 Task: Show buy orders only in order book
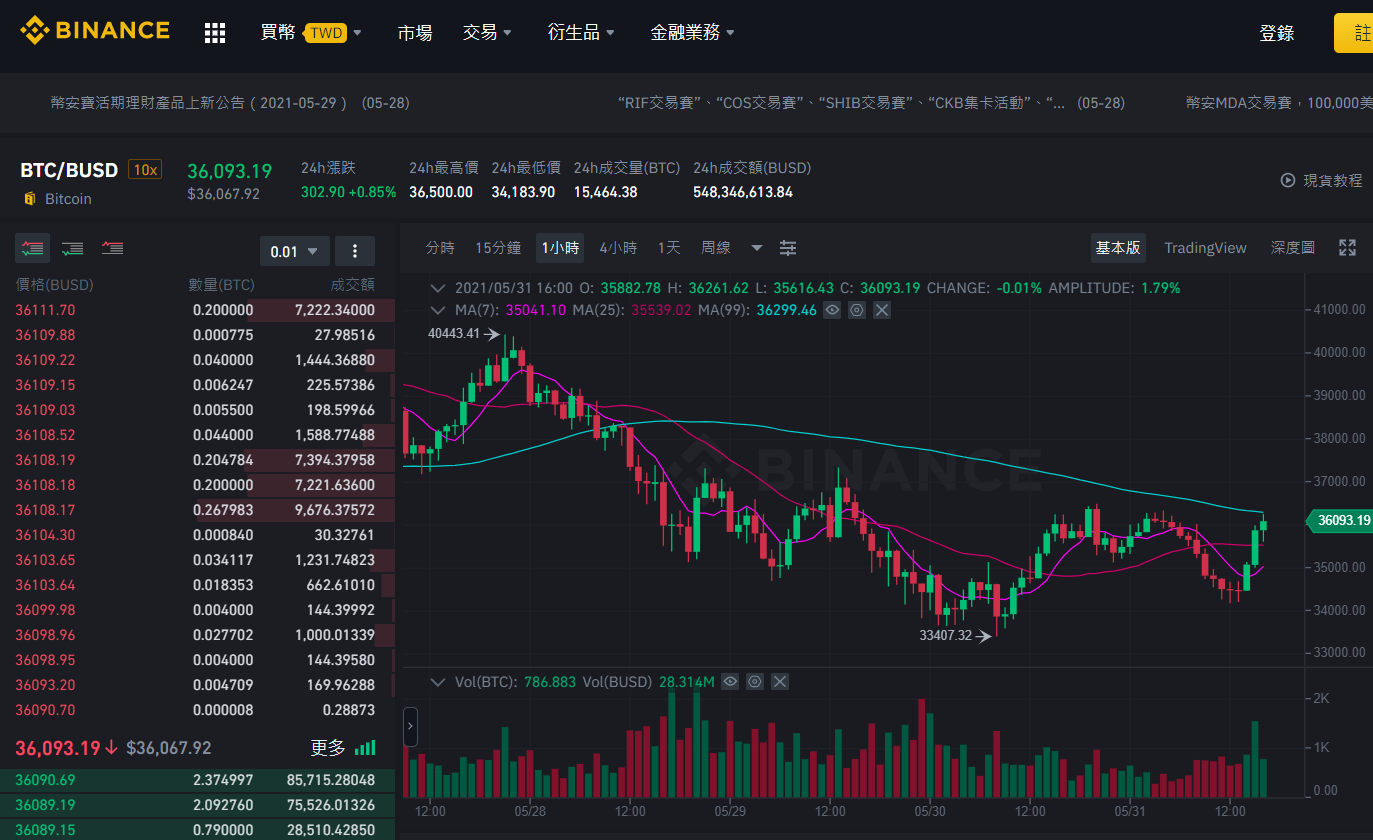[x=72, y=248]
